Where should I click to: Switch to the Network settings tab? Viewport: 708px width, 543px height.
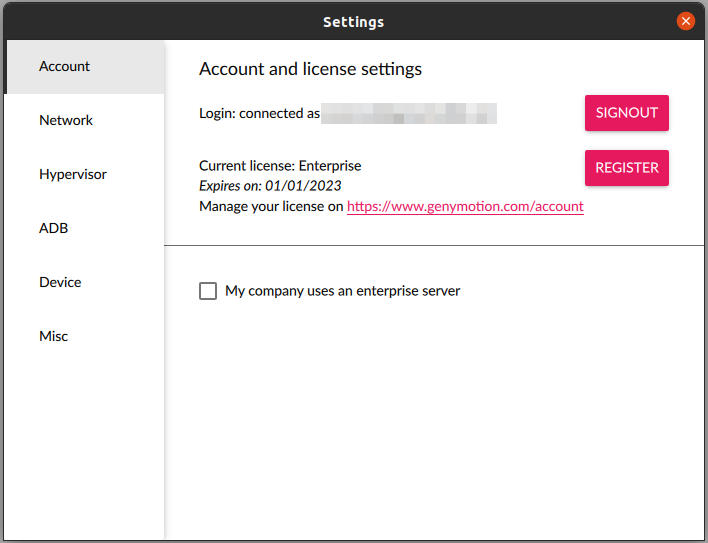(66, 121)
